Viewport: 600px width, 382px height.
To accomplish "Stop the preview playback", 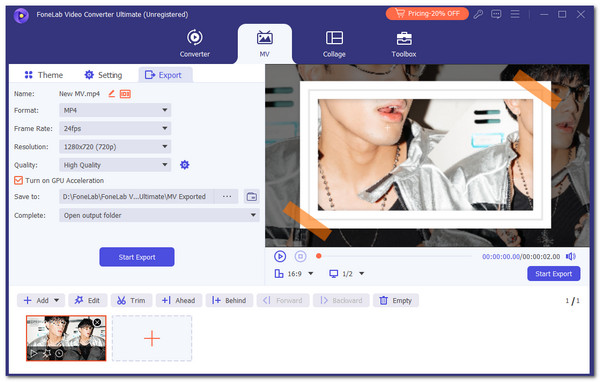I will tap(300, 256).
